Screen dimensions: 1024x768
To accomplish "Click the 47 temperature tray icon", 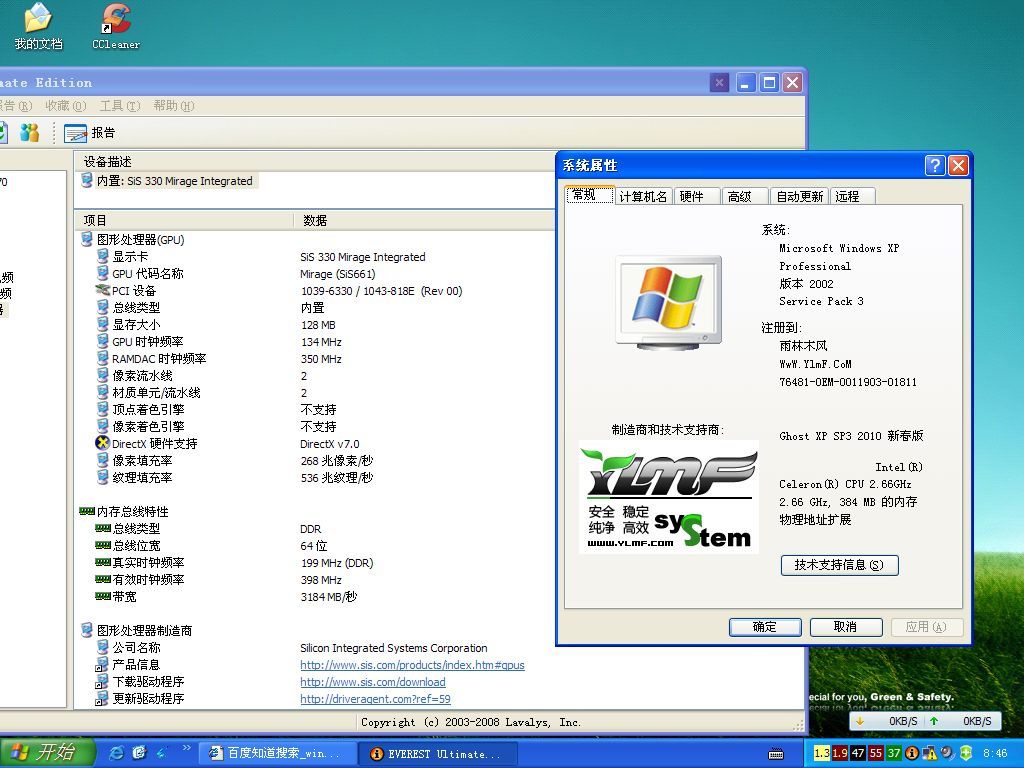I will tap(857, 753).
